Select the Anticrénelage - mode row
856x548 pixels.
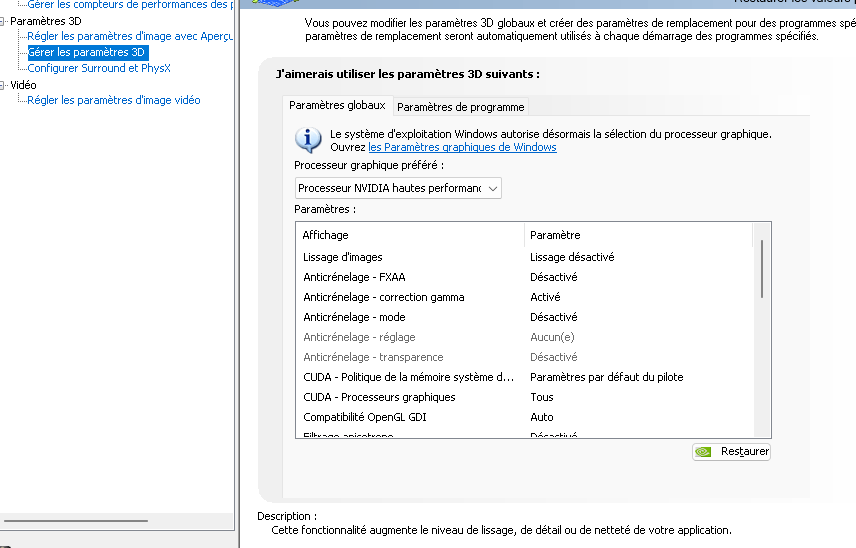524,317
